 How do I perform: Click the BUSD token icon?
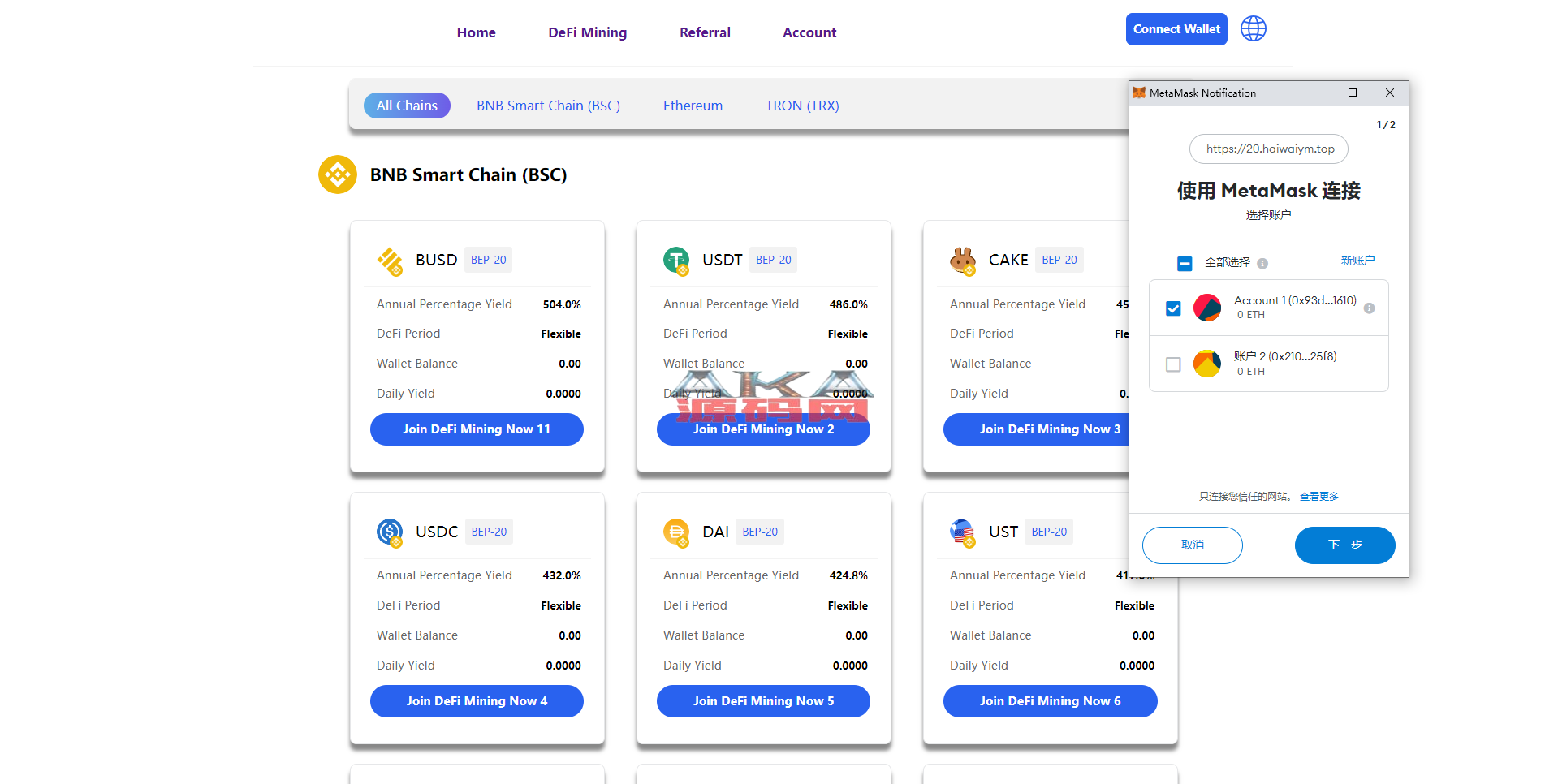coord(390,261)
